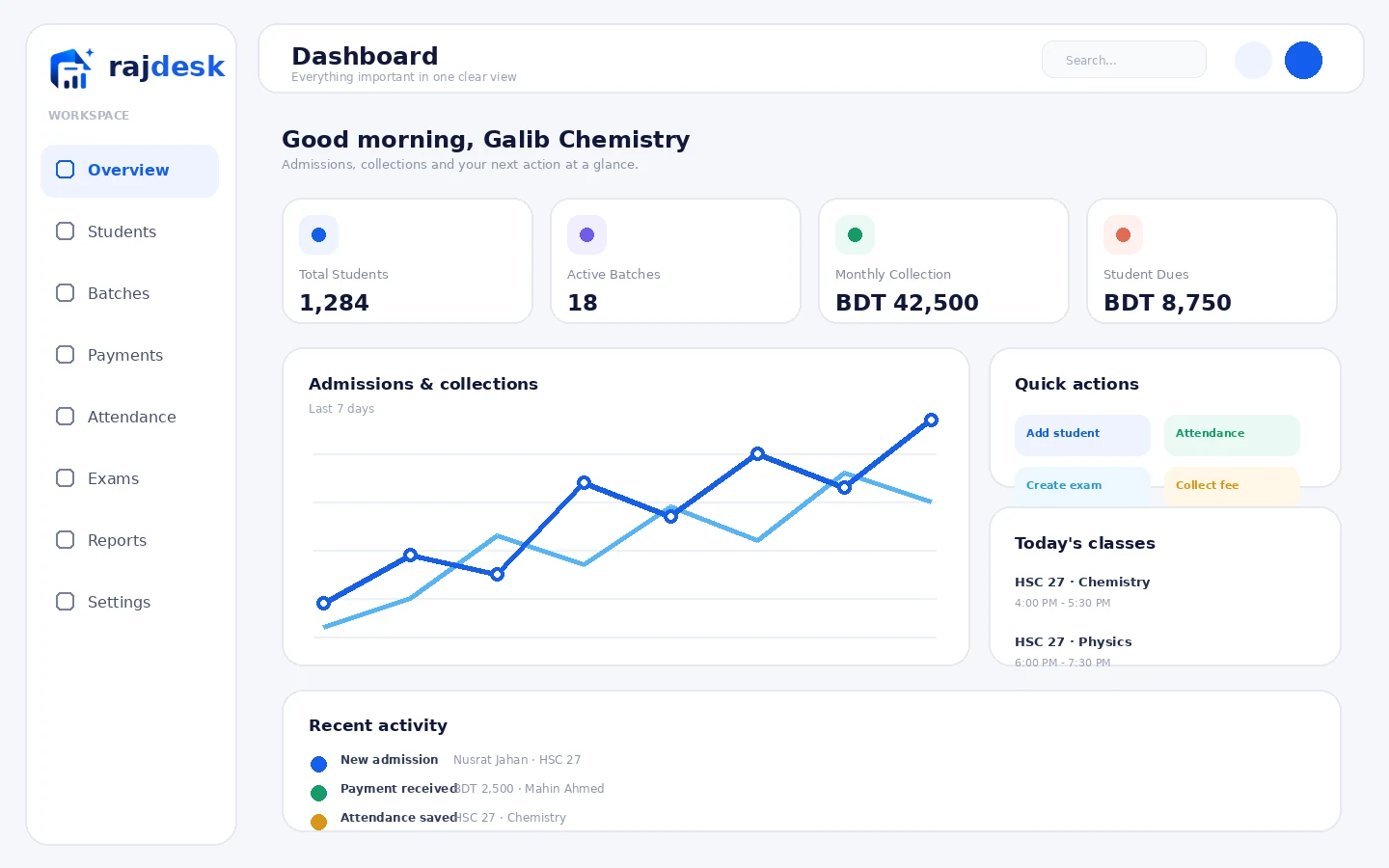Click the "Last 7 days" chart label
This screenshot has width=1389, height=868.
coord(341,409)
